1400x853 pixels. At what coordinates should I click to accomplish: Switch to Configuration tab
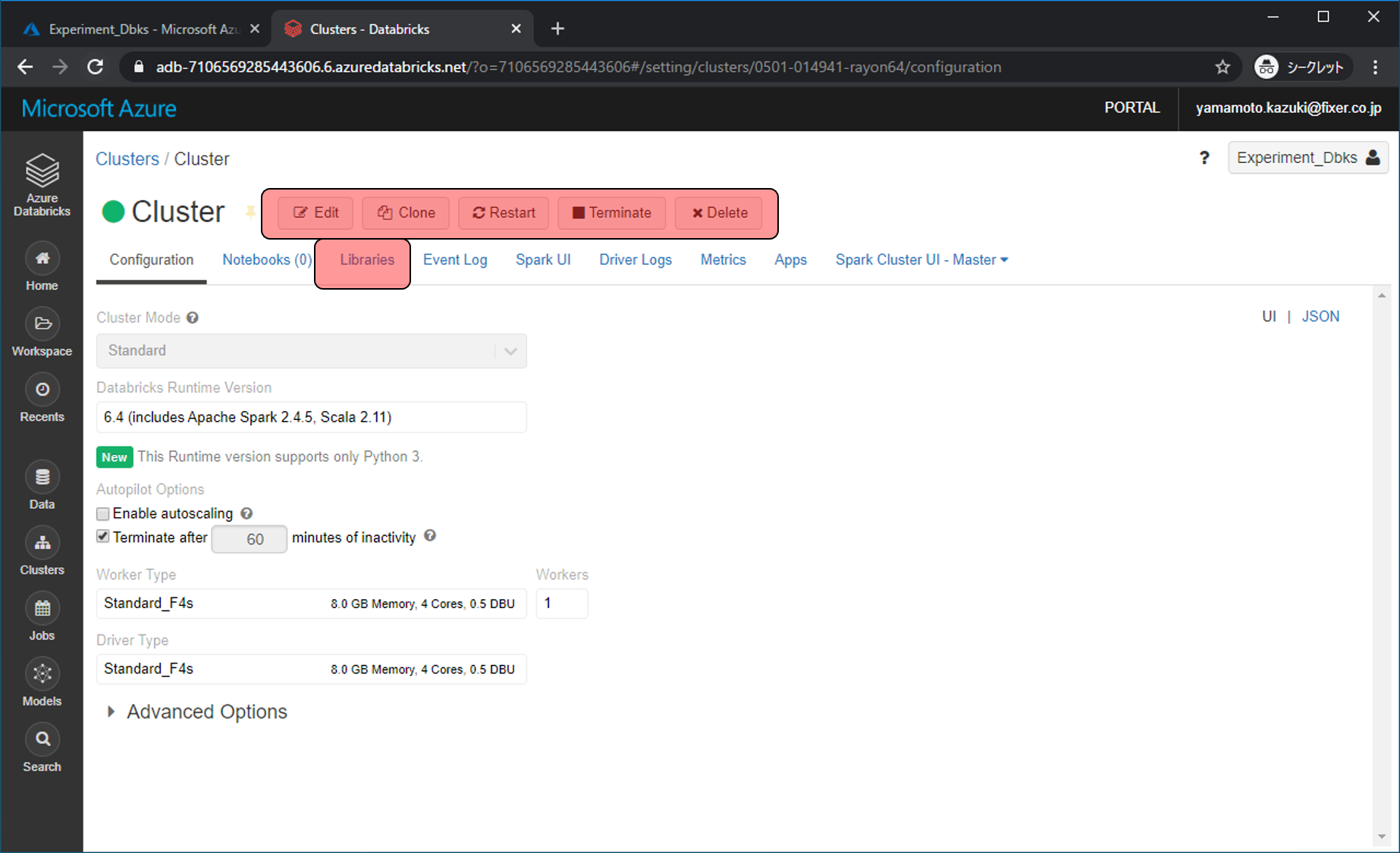151,259
